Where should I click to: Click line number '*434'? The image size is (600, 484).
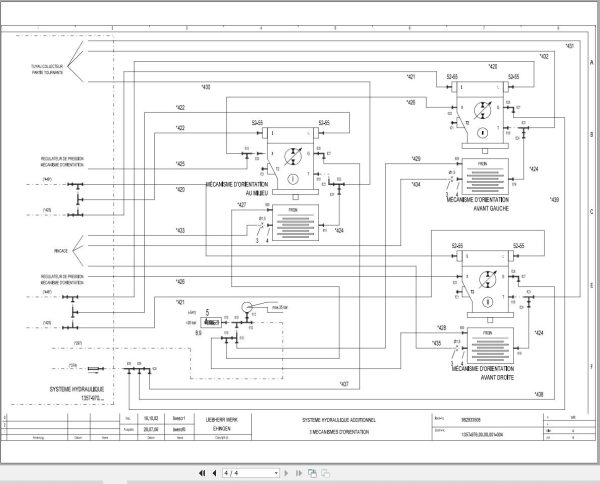416,184
